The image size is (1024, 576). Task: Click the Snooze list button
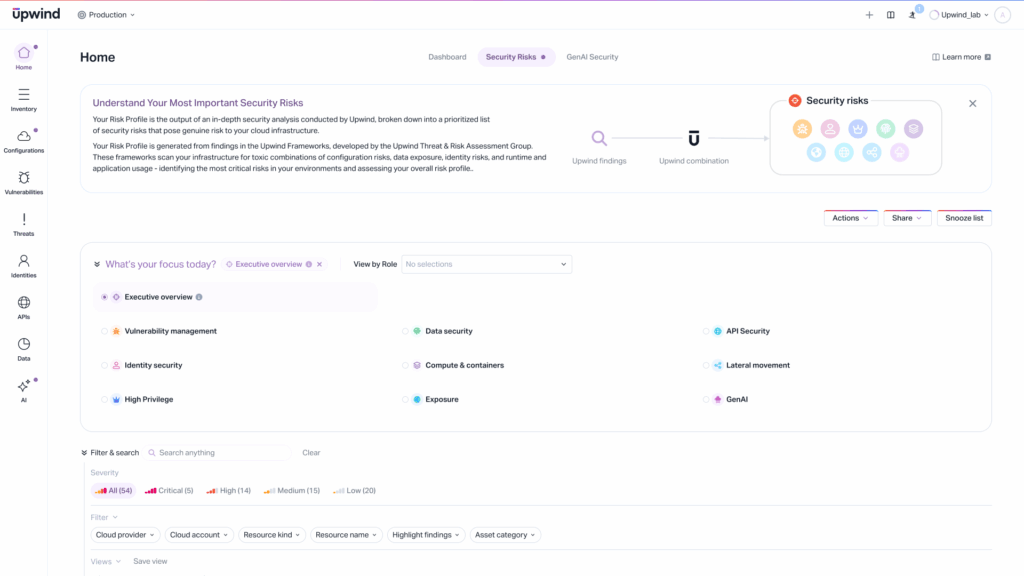[963, 217]
